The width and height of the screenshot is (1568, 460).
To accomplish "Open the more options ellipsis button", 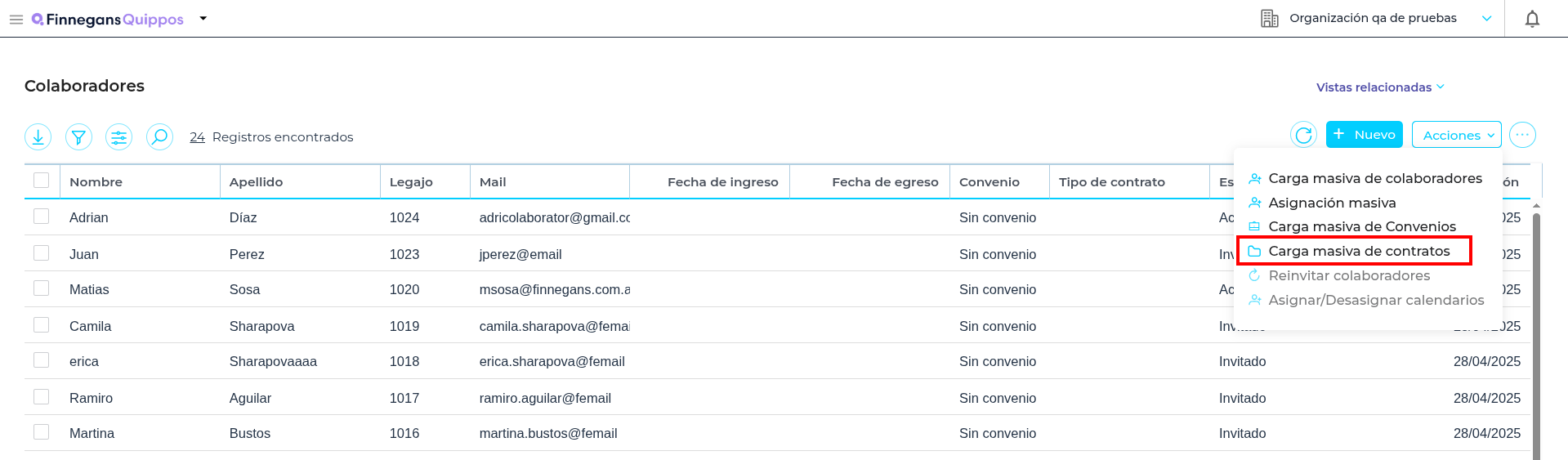I will pyautogui.click(x=1522, y=135).
